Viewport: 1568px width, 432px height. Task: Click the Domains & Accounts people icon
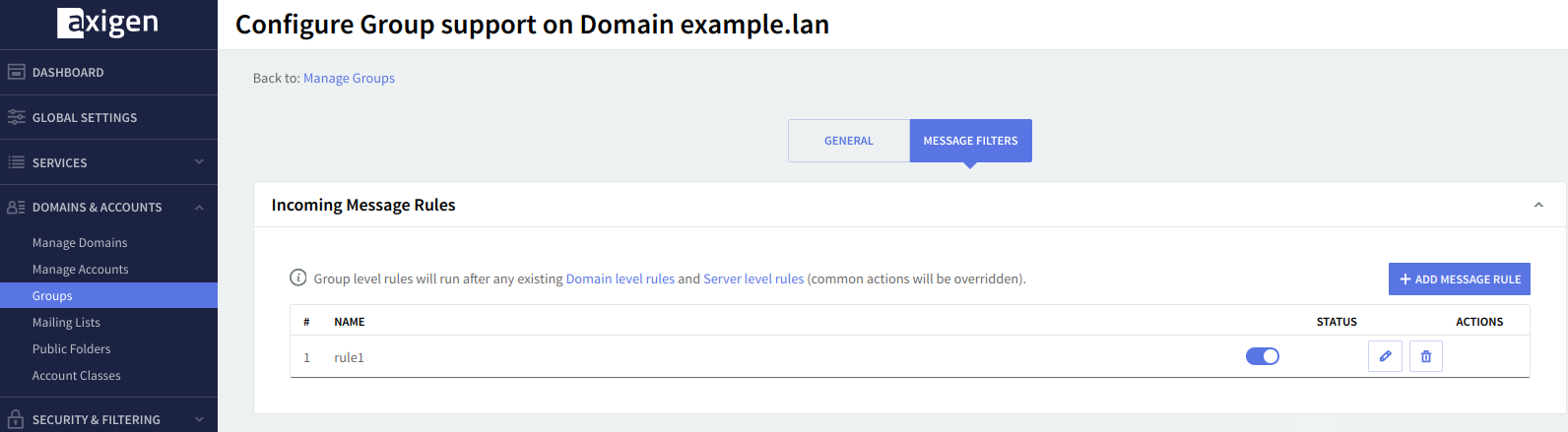click(16, 208)
